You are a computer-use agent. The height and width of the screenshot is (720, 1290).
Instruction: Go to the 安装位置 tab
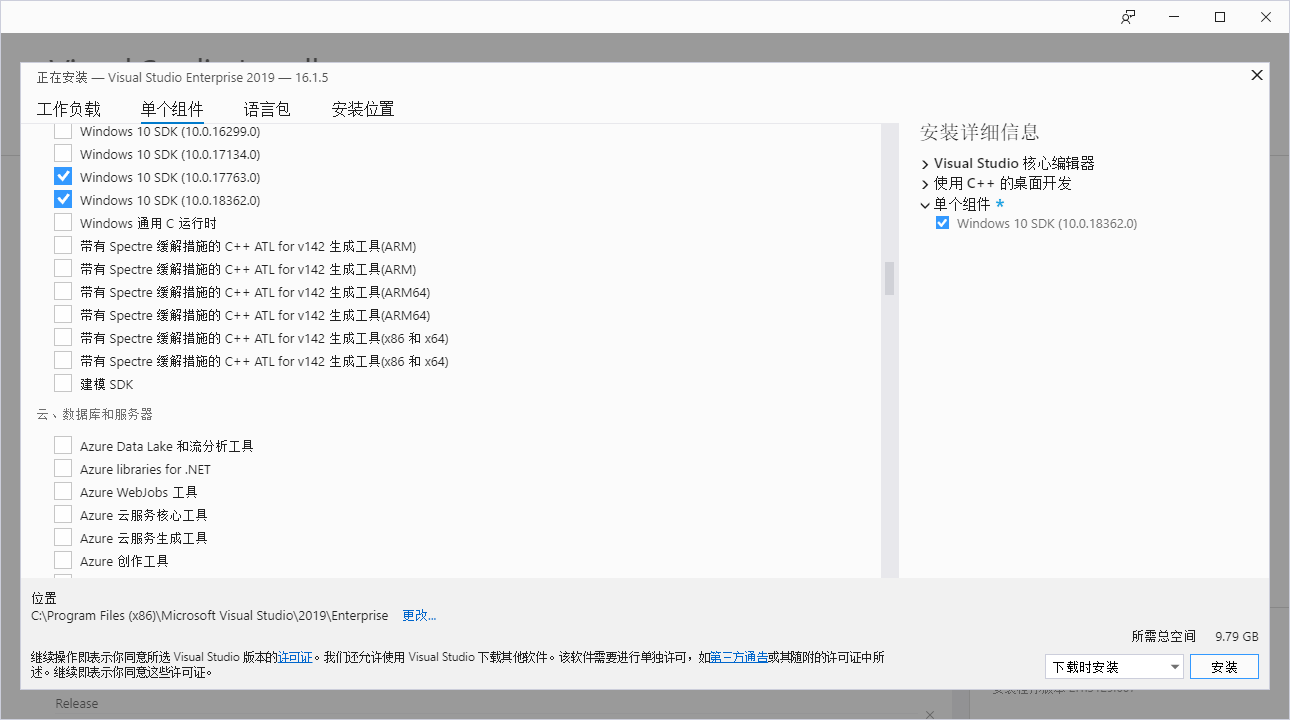point(363,109)
